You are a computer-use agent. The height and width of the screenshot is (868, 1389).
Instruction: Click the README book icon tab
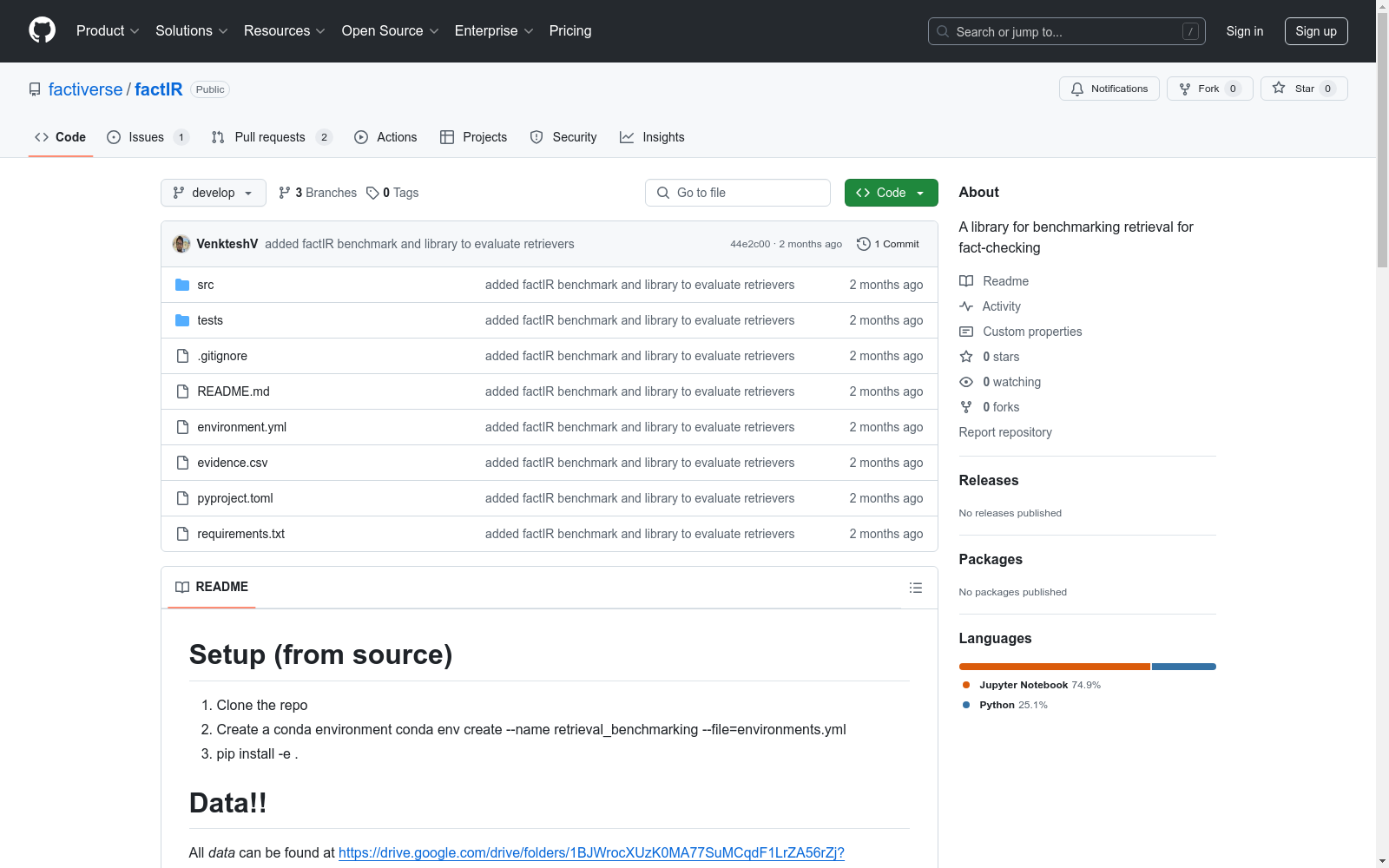click(x=182, y=588)
